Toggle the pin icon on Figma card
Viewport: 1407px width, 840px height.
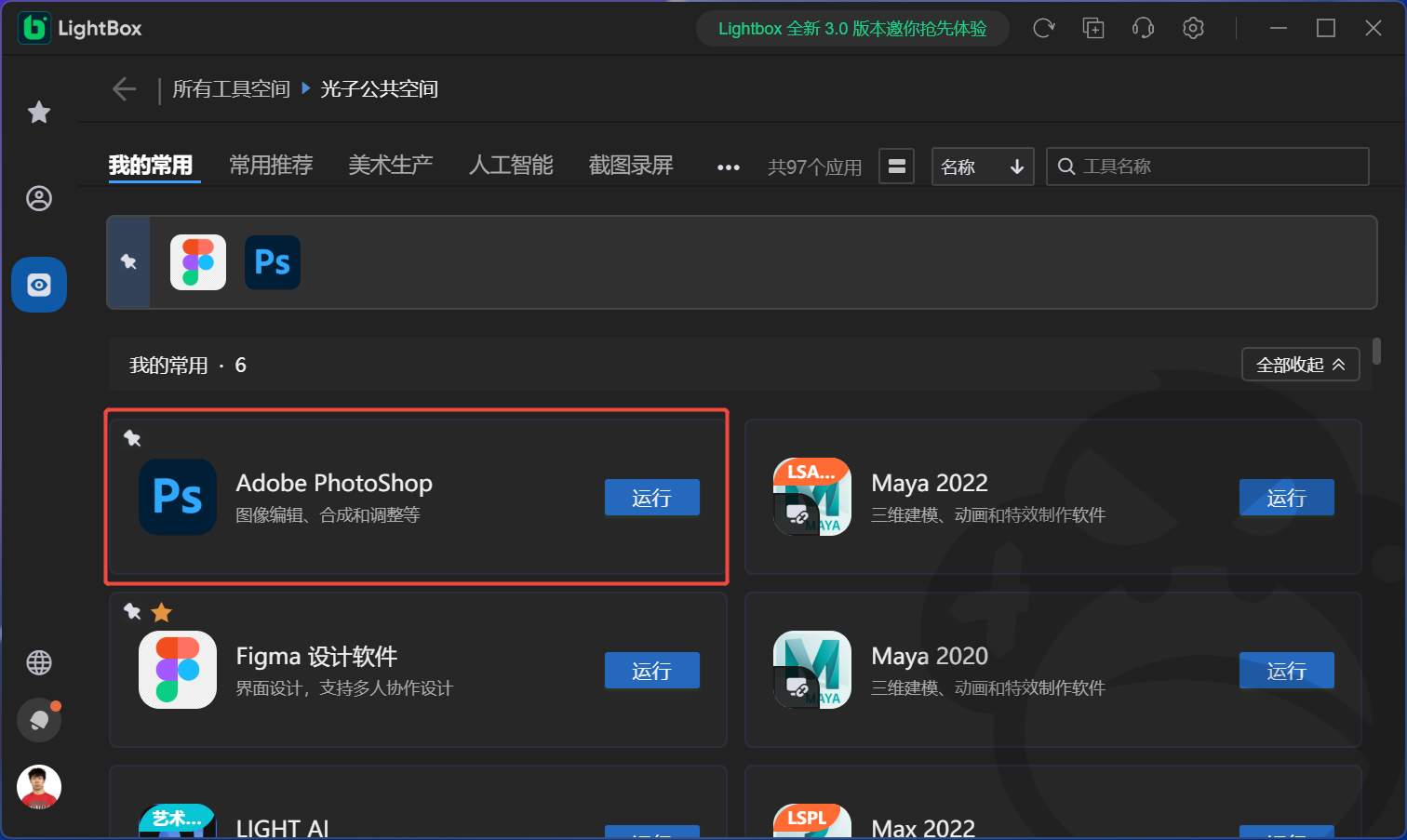click(133, 611)
